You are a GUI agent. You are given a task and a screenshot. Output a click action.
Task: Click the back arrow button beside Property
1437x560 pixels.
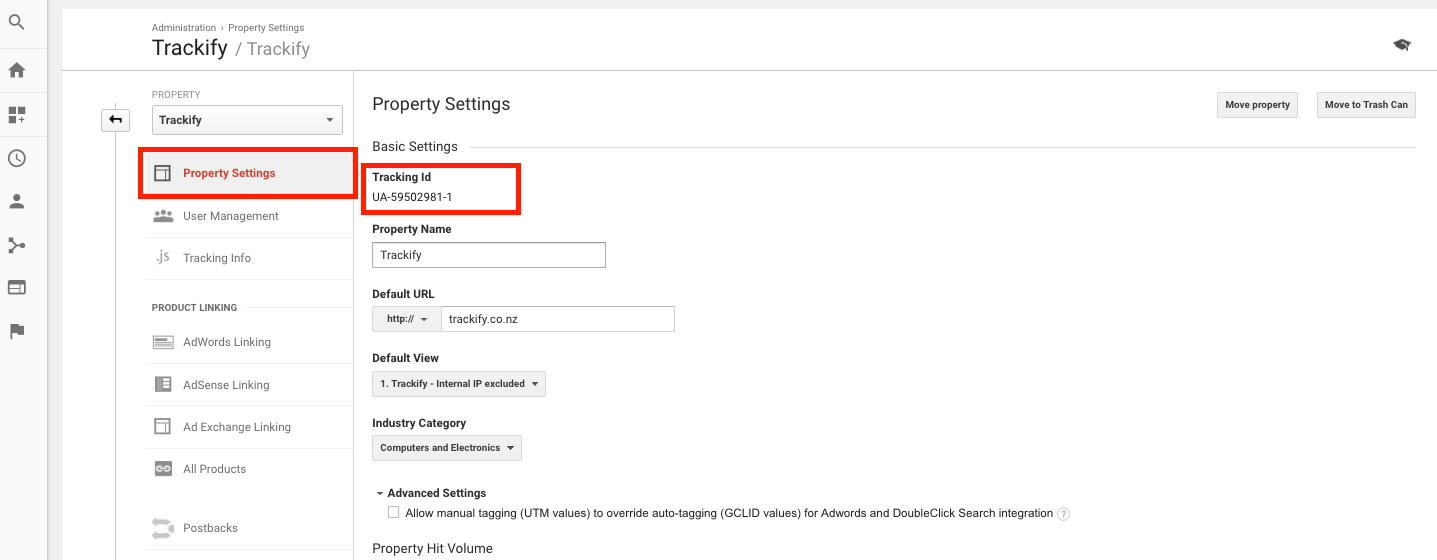click(115, 120)
